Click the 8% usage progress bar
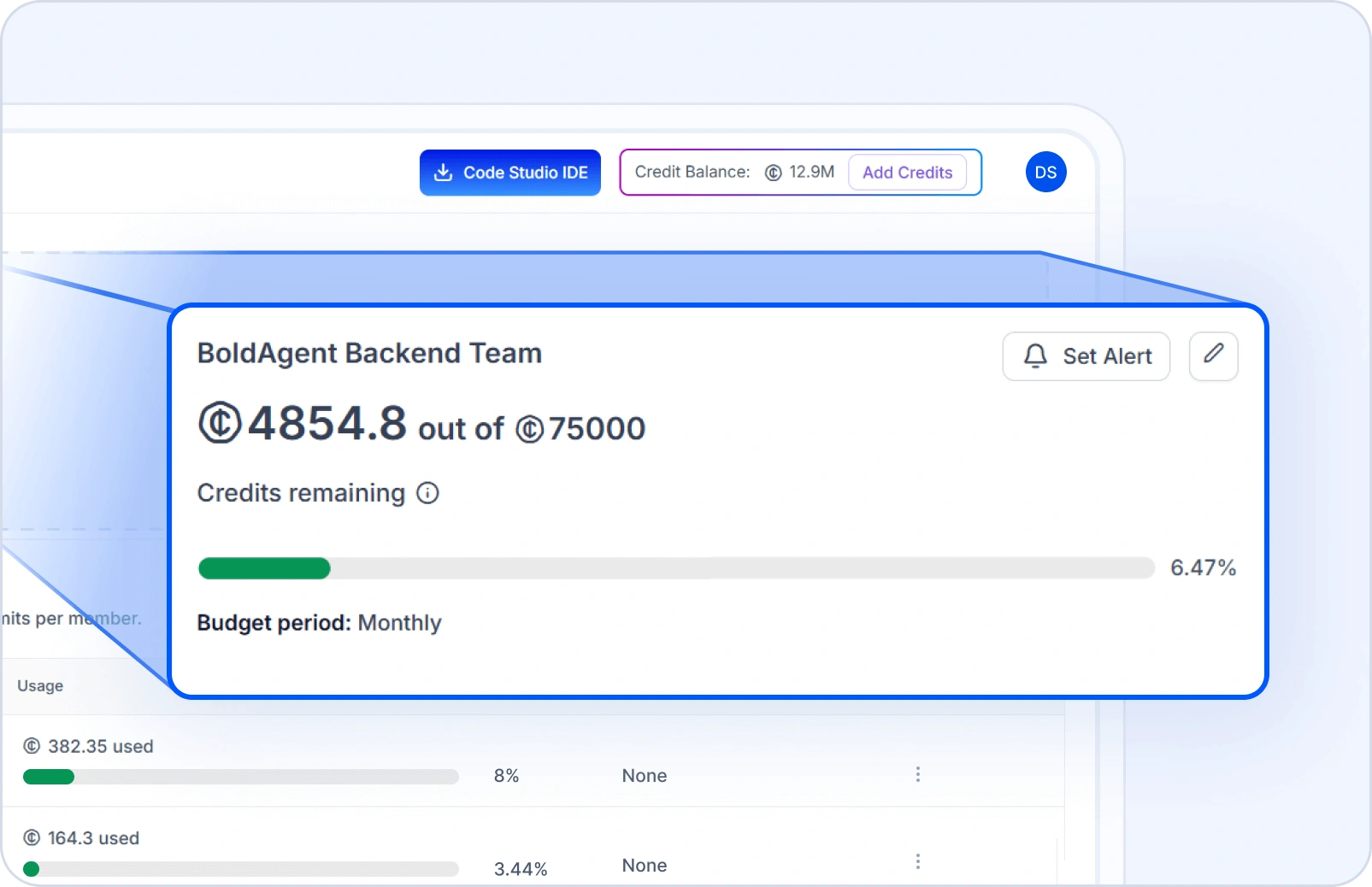Viewport: 1372px width, 887px height. click(x=240, y=777)
